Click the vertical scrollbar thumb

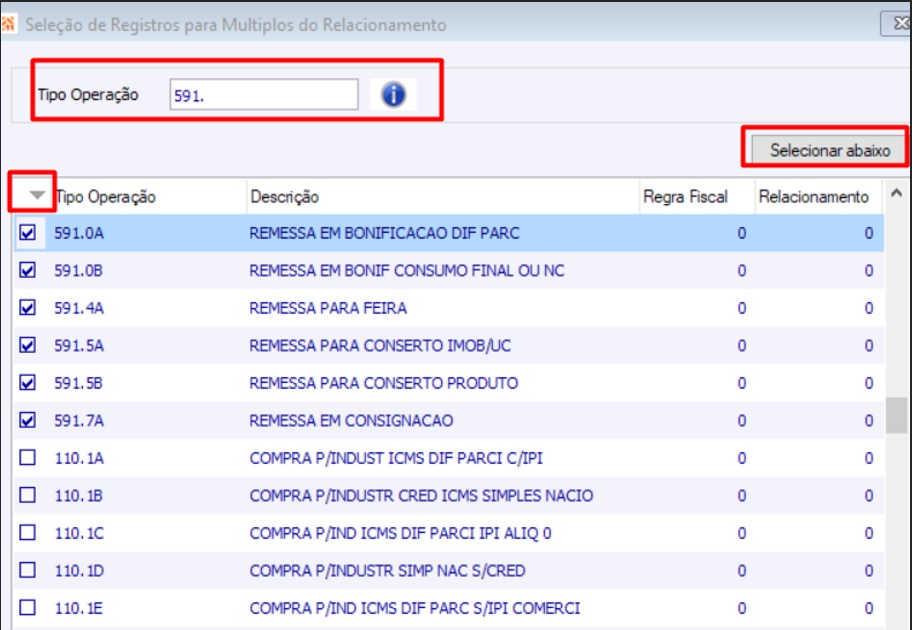(x=896, y=415)
